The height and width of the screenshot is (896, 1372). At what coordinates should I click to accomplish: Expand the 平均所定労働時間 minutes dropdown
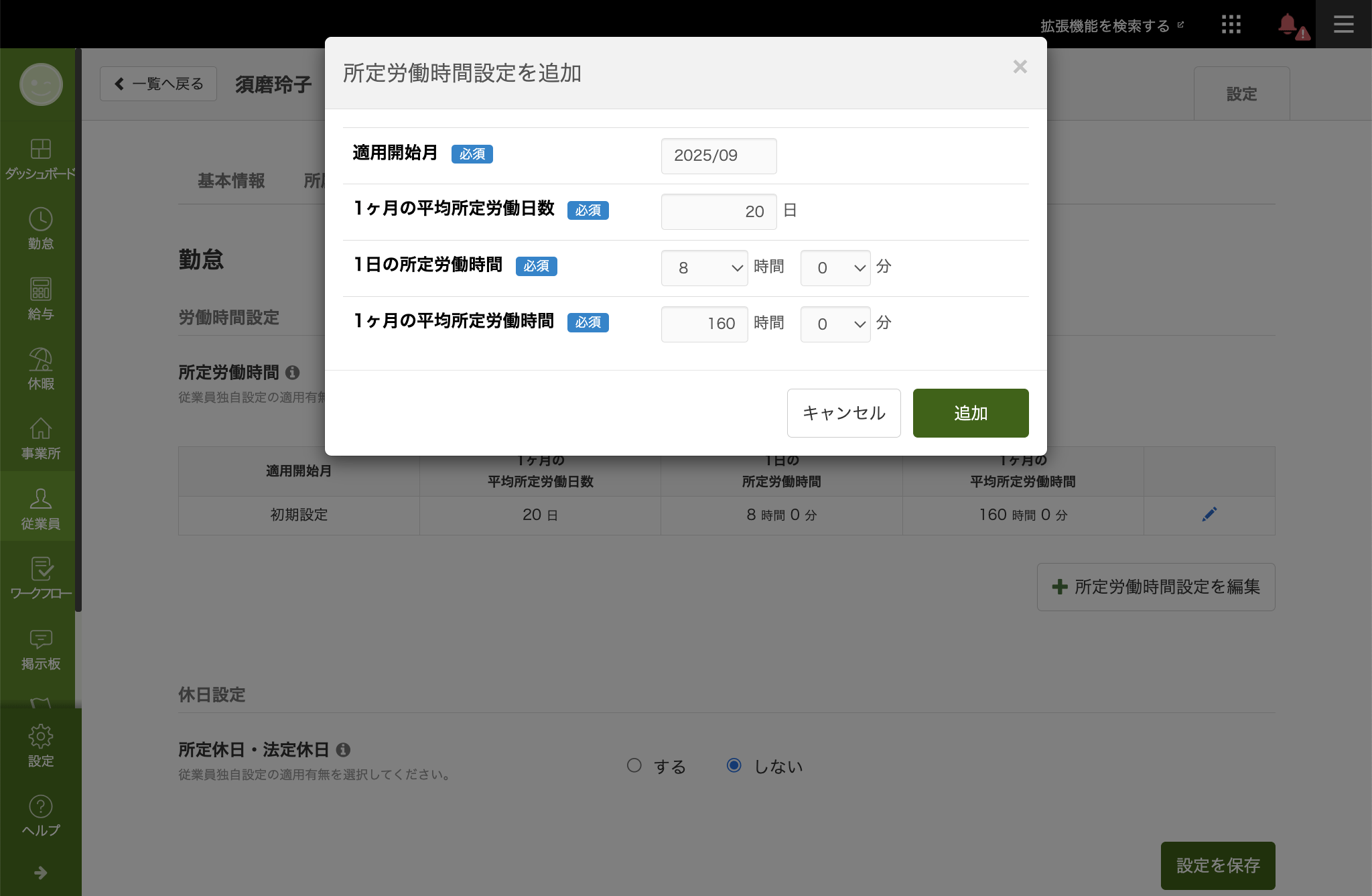pyautogui.click(x=835, y=324)
